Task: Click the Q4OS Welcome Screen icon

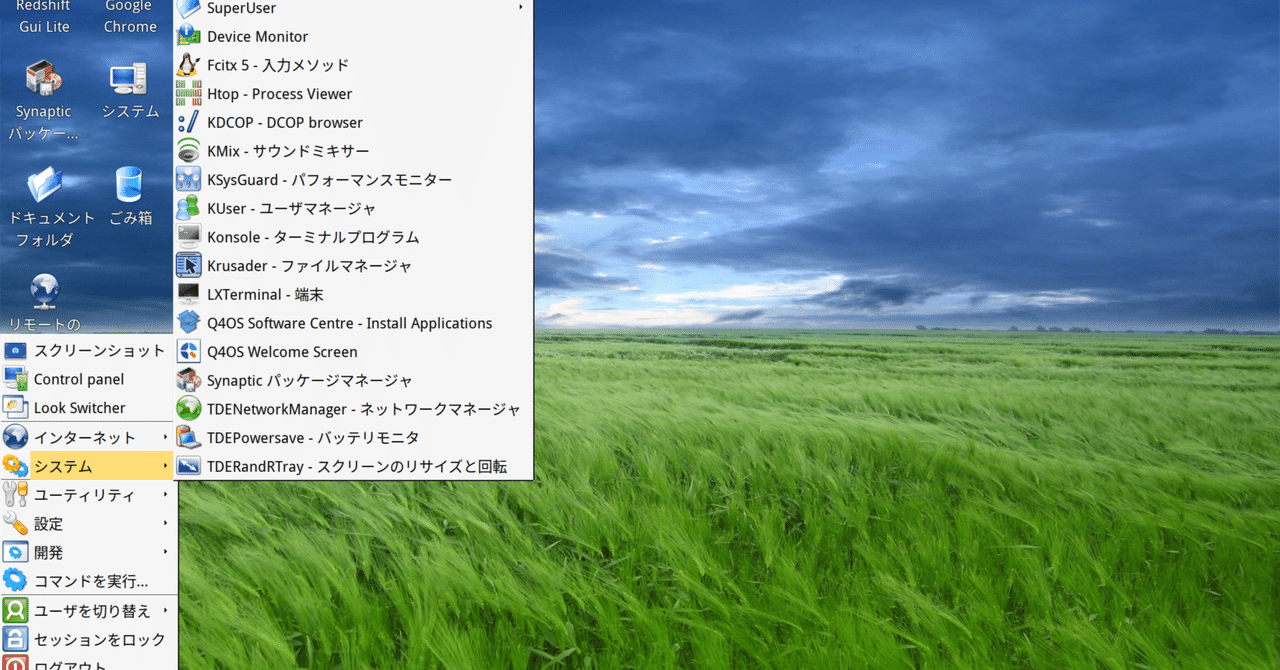Action: (189, 352)
